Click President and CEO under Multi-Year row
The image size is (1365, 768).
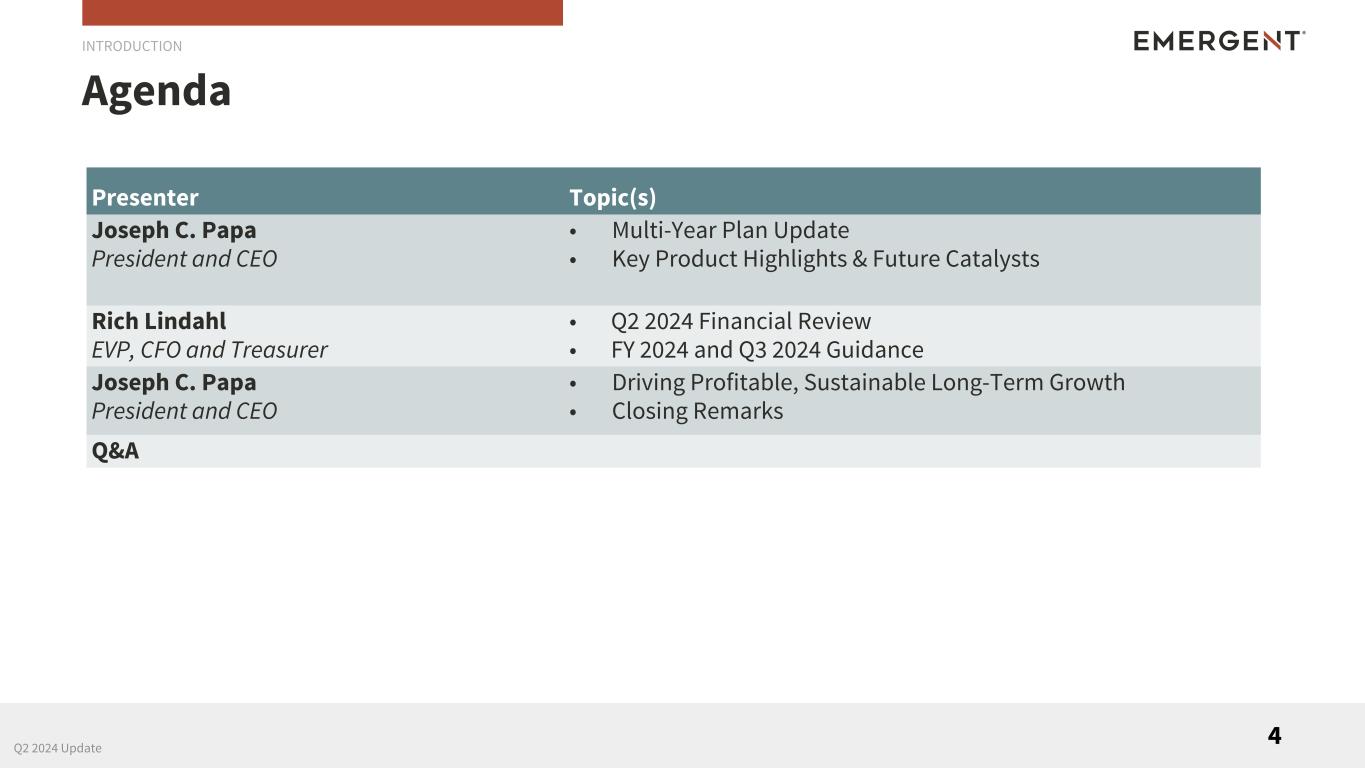[184, 259]
